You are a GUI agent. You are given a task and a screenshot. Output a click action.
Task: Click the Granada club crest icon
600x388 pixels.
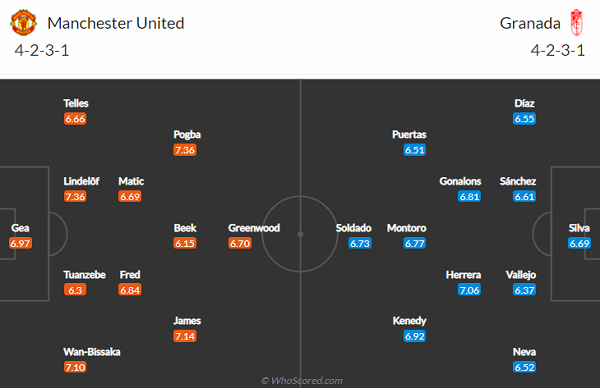pyautogui.click(x=576, y=23)
